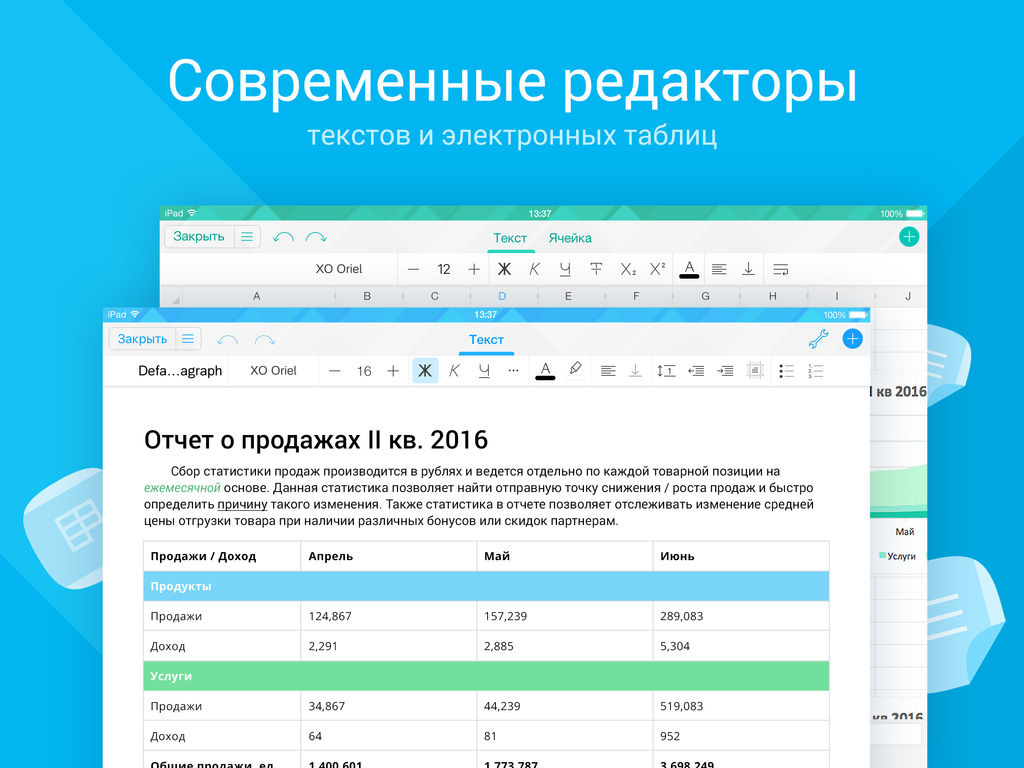Viewport: 1024px width, 768px height.
Task: Apply italic formatting to the text
Action: click(452, 370)
